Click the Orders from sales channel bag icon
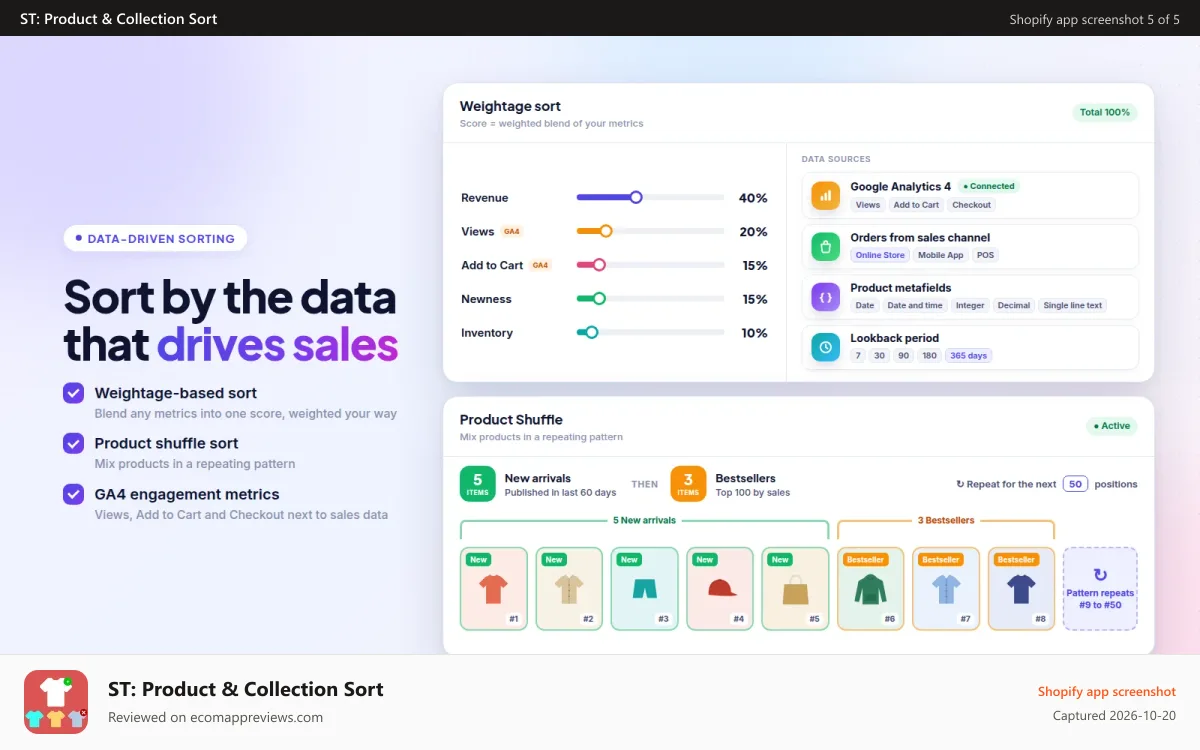 tap(826, 246)
